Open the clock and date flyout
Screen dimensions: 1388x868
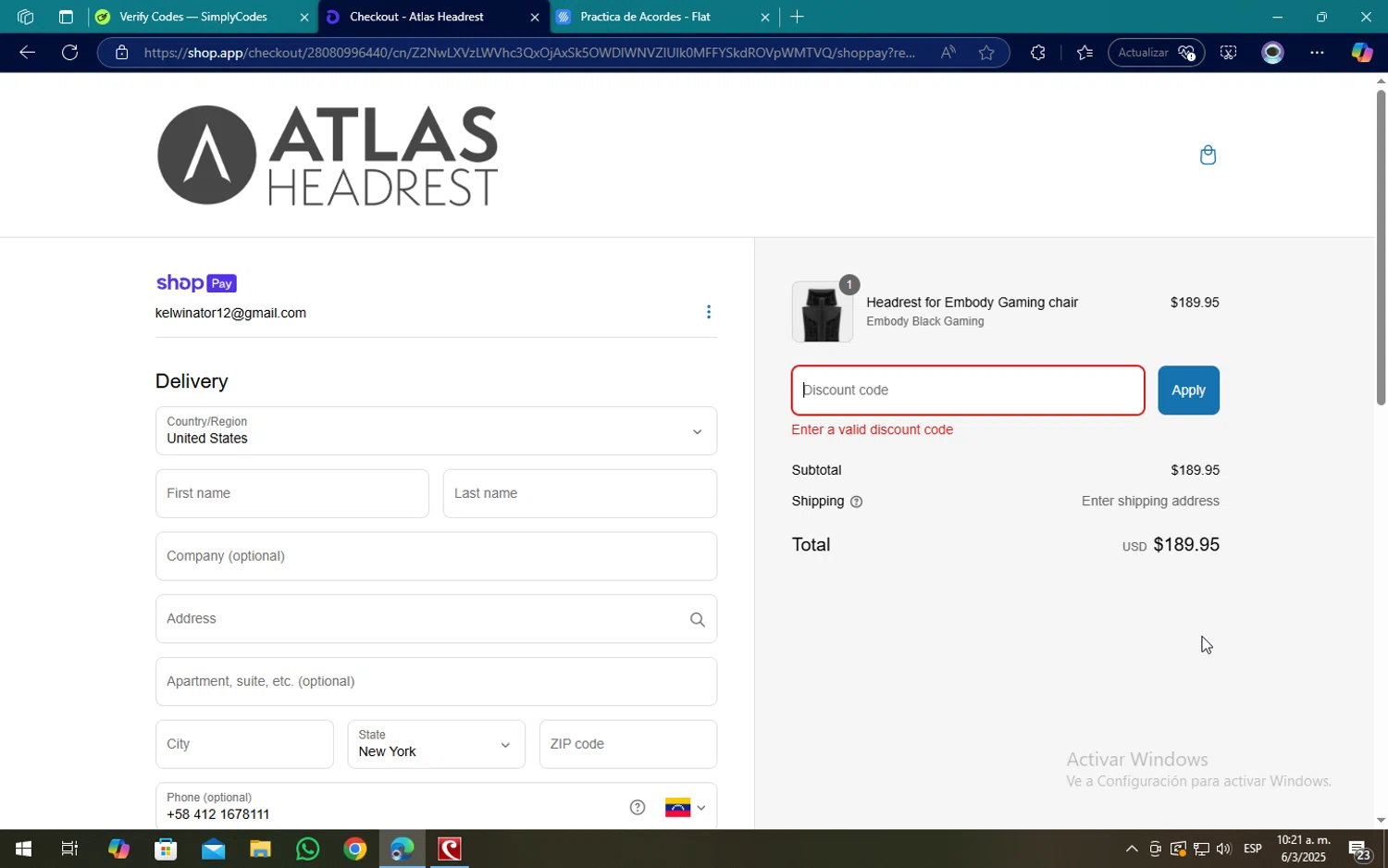tap(1303, 849)
